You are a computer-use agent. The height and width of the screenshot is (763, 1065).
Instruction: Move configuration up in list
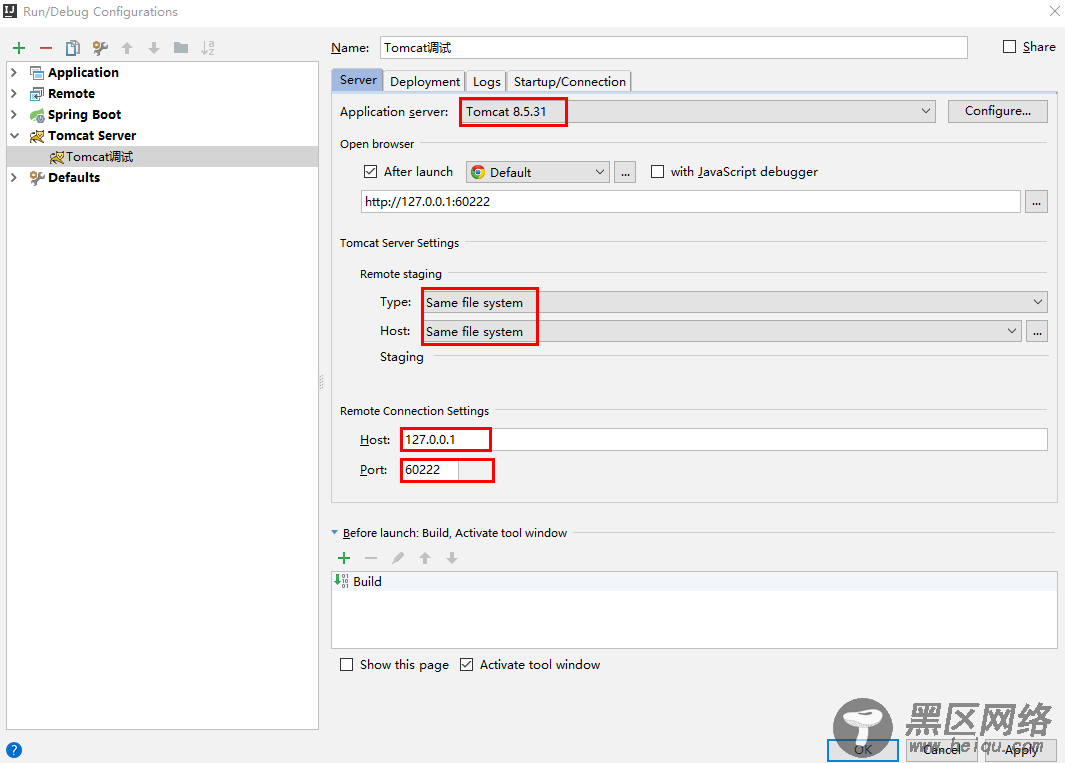coord(127,48)
